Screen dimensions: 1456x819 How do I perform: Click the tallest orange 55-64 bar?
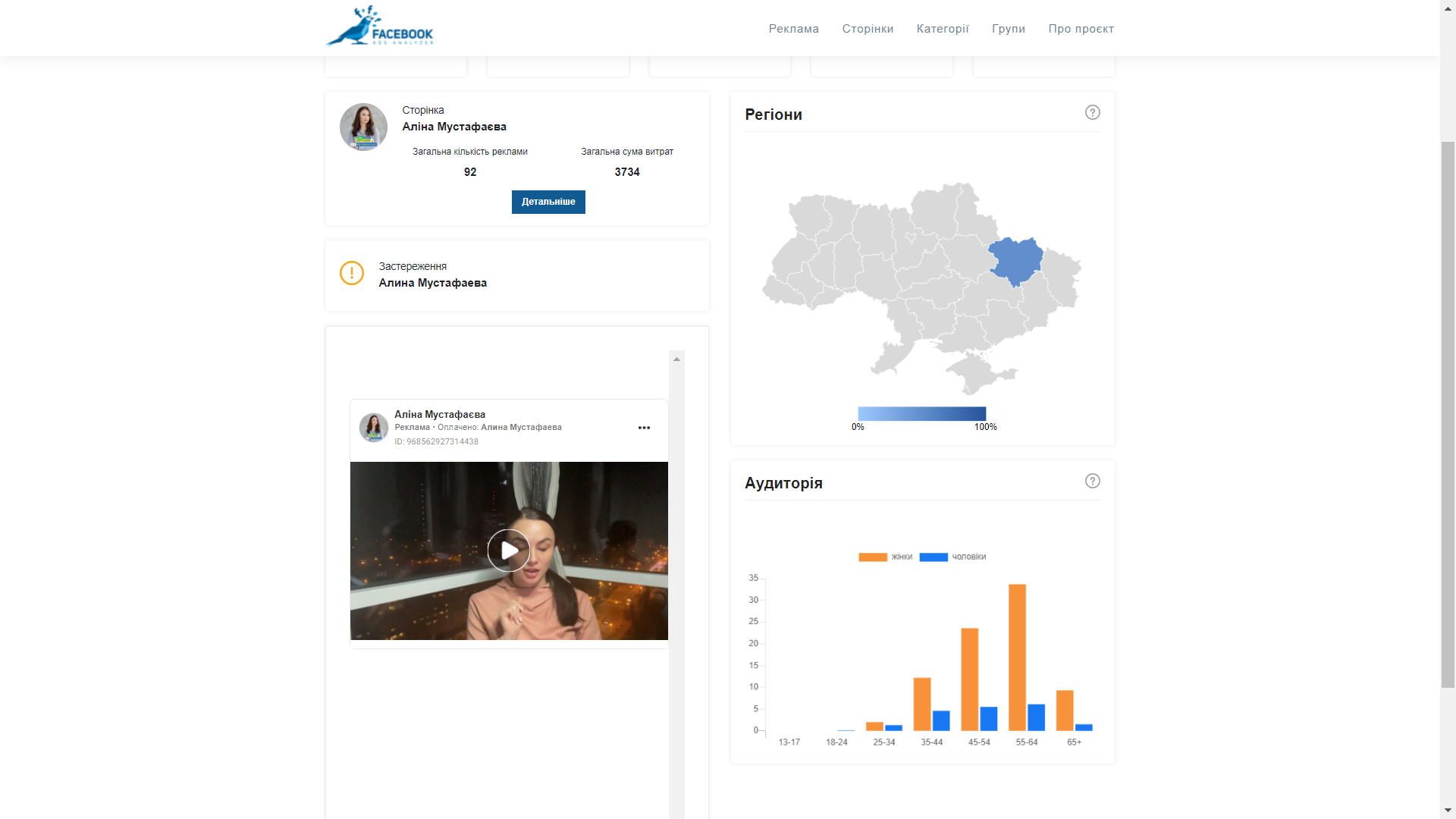click(1017, 657)
